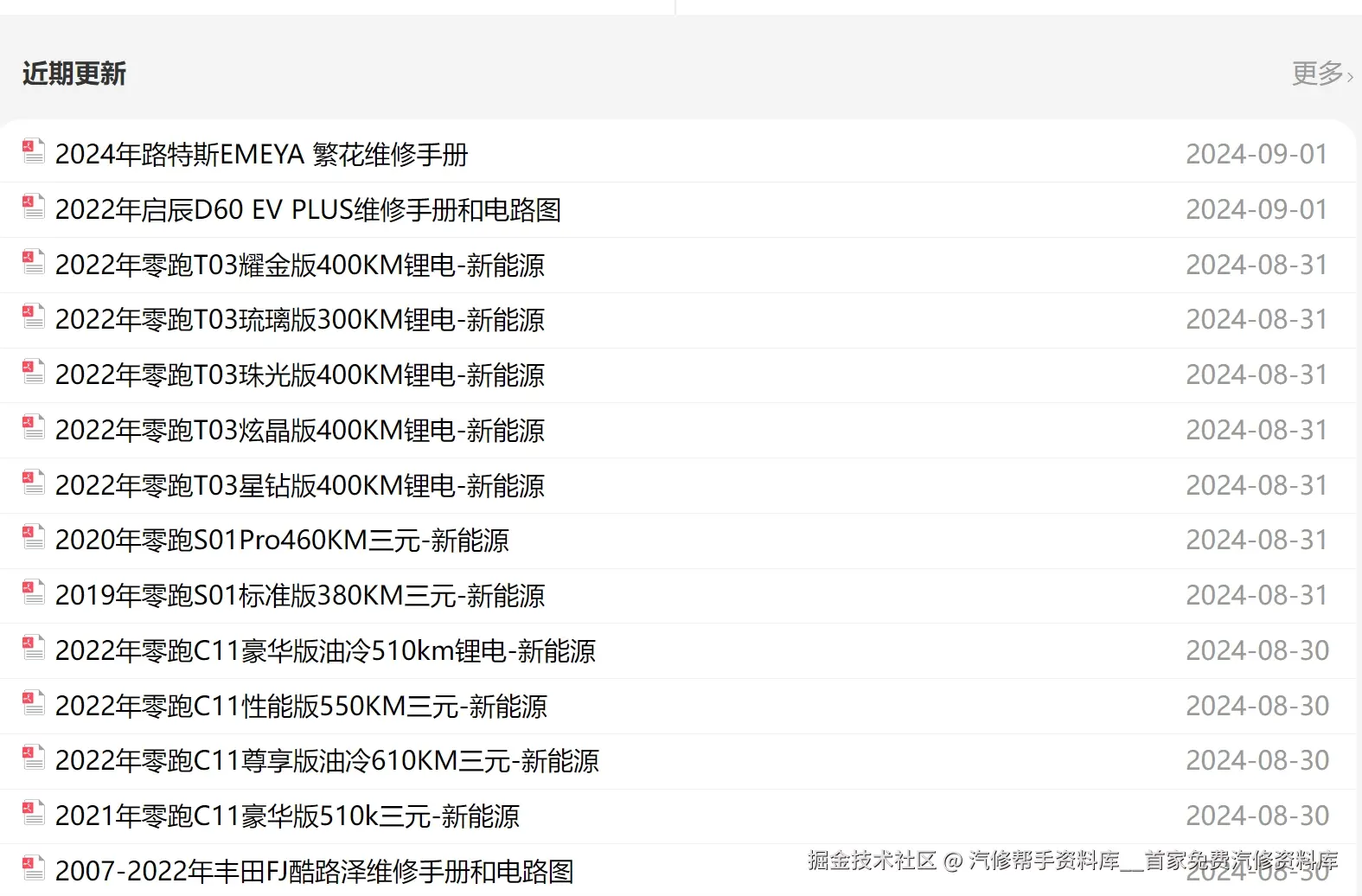The width and height of the screenshot is (1362, 896).
Task: Open the 零跑T03珠光版400KM锂电 entry
Action: click(300, 374)
